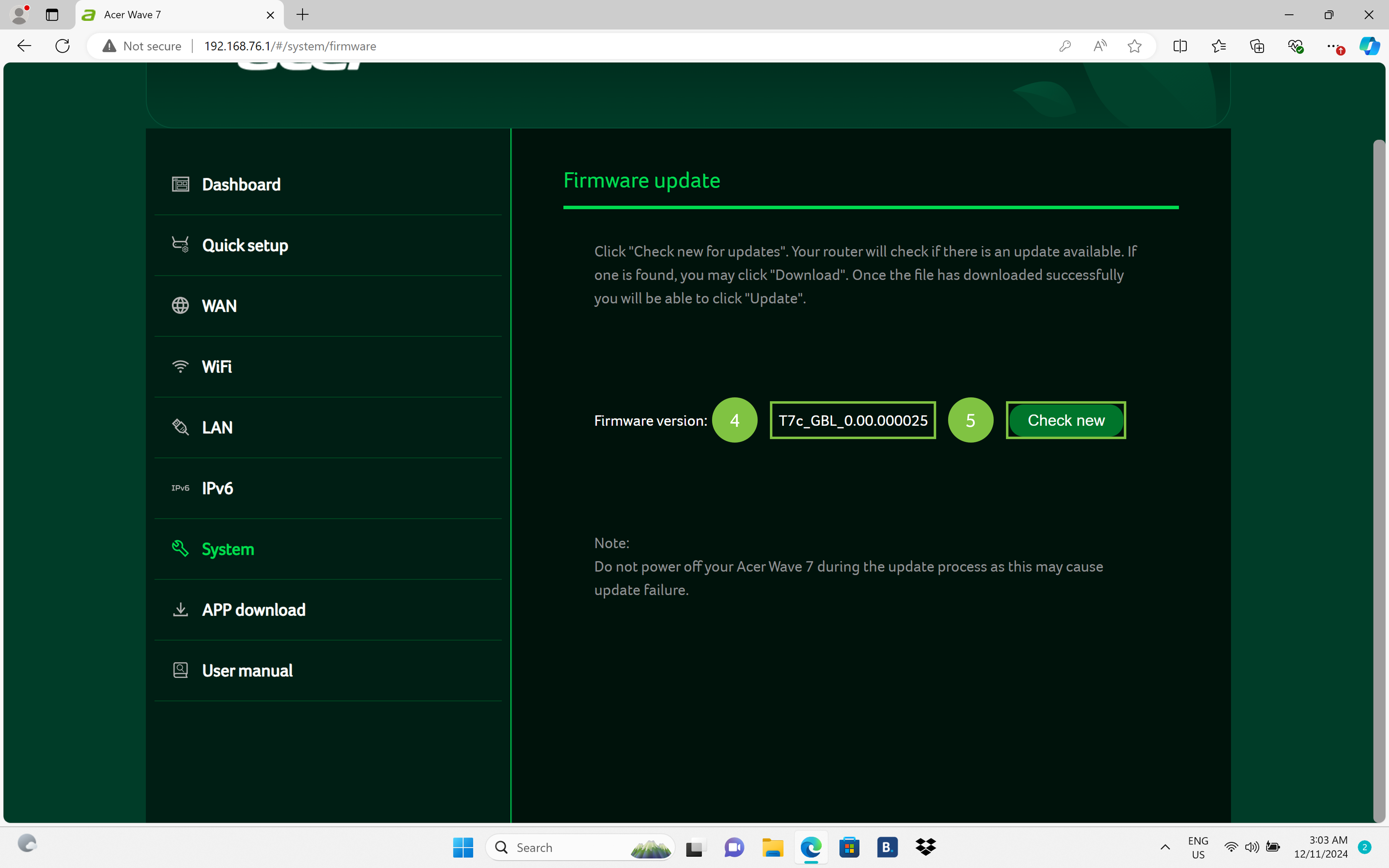
Task: Click the firmware version T7c_GBL field
Action: 852,420
